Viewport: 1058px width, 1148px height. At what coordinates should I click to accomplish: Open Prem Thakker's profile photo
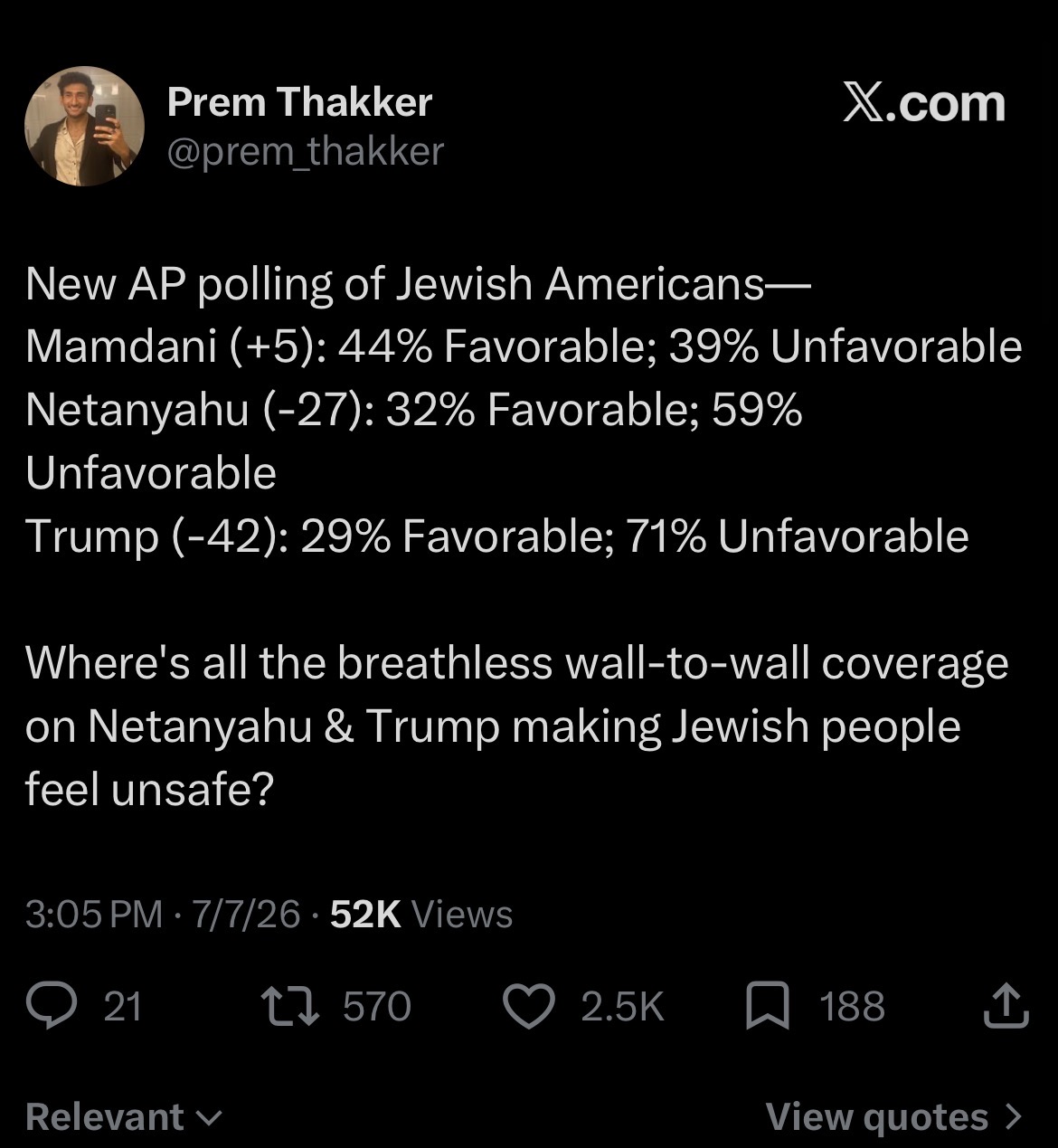[x=84, y=126]
